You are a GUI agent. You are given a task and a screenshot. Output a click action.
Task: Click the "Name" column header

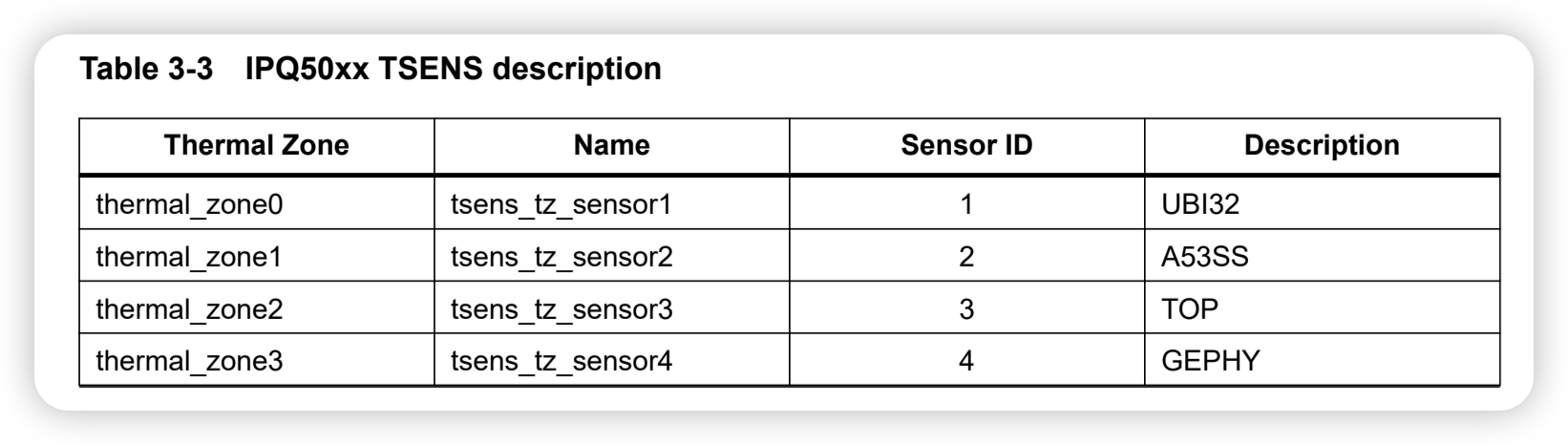pos(611,145)
